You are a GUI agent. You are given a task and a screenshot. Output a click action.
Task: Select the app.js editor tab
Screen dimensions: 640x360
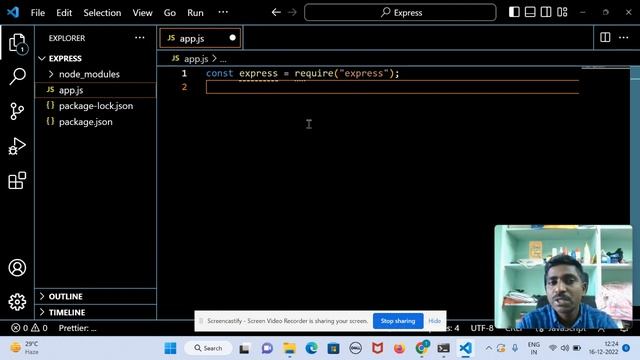pyautogui.click(x=200, y=38)
